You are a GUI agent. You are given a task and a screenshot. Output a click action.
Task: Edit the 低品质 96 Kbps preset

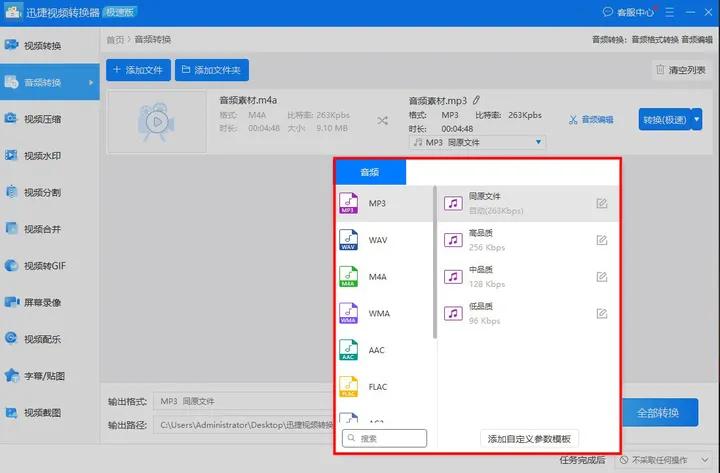[x=602, y=314]
